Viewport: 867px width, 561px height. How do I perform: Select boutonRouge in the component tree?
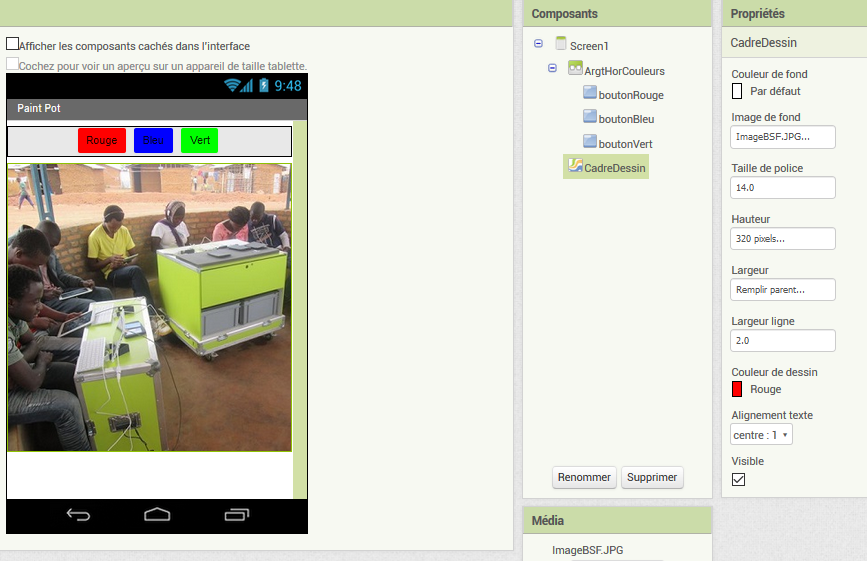click(631, 95)
